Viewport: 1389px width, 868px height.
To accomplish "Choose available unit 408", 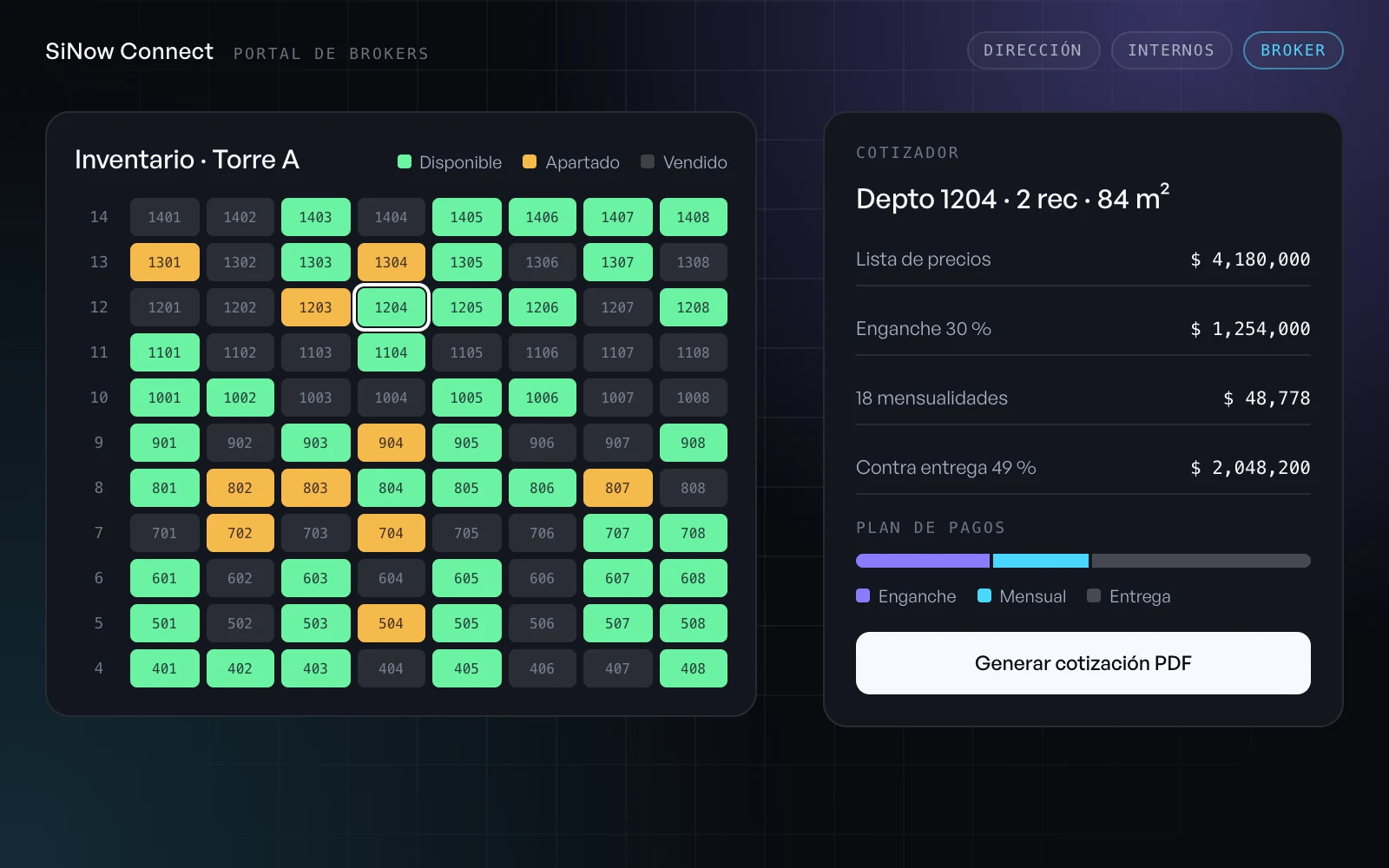I will click(694, 668).
